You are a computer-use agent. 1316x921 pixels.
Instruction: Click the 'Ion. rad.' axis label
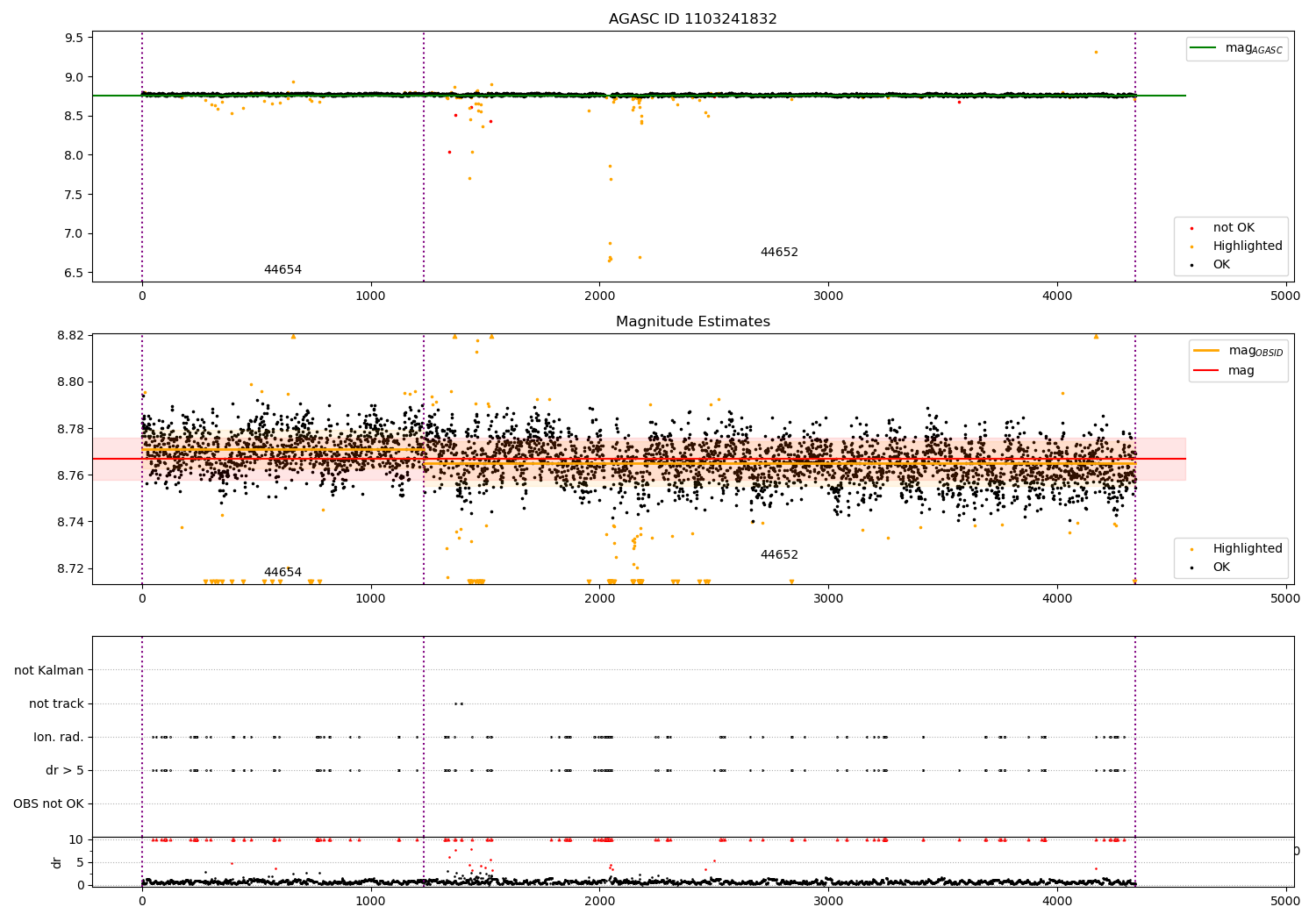(59, 737)
